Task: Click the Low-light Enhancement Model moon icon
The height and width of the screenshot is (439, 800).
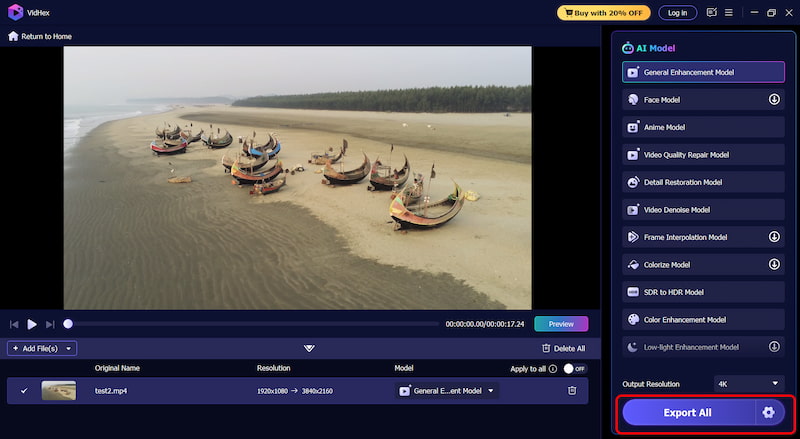Action: [633, 347]
